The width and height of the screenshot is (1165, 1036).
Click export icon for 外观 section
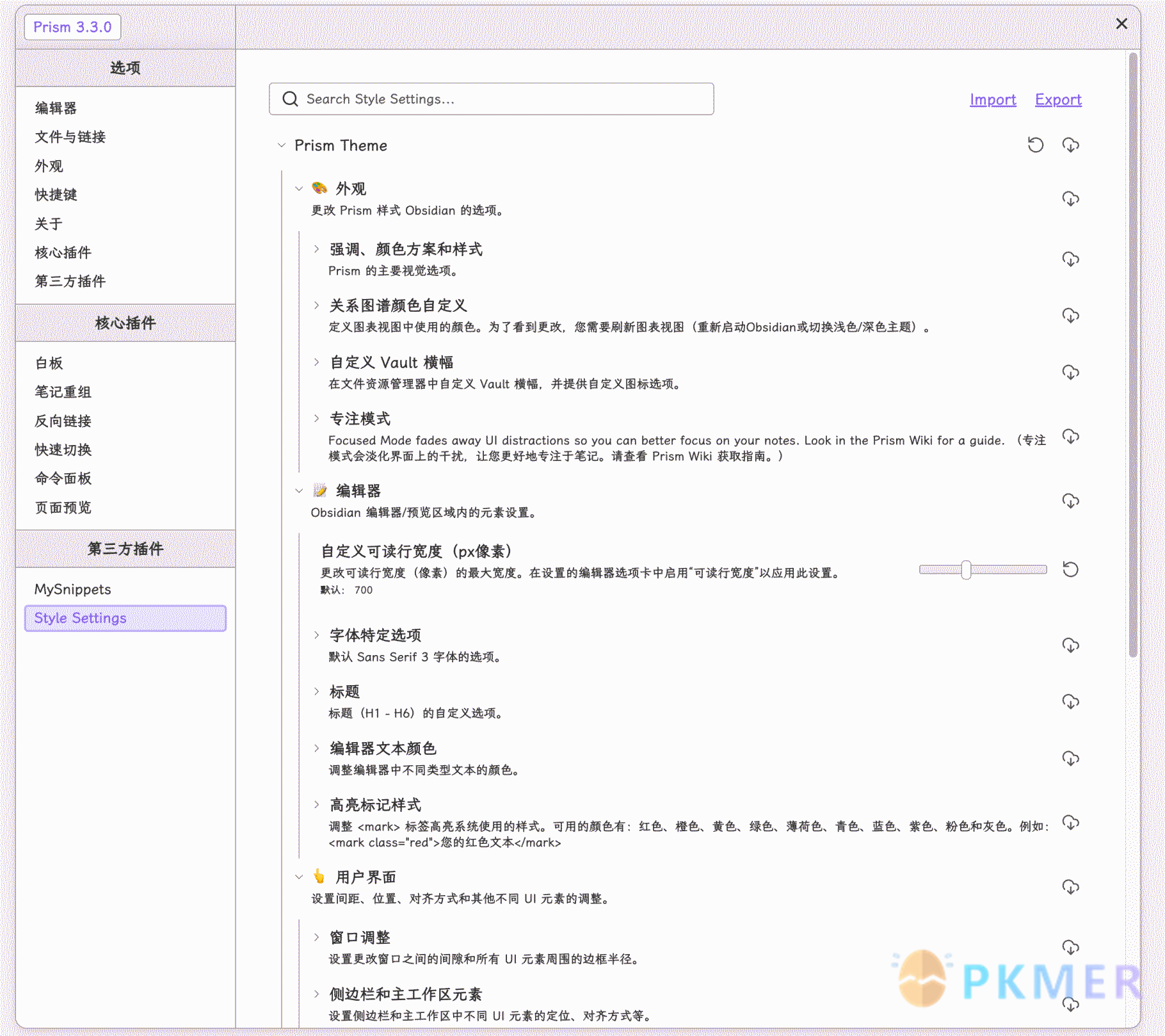1070,198
